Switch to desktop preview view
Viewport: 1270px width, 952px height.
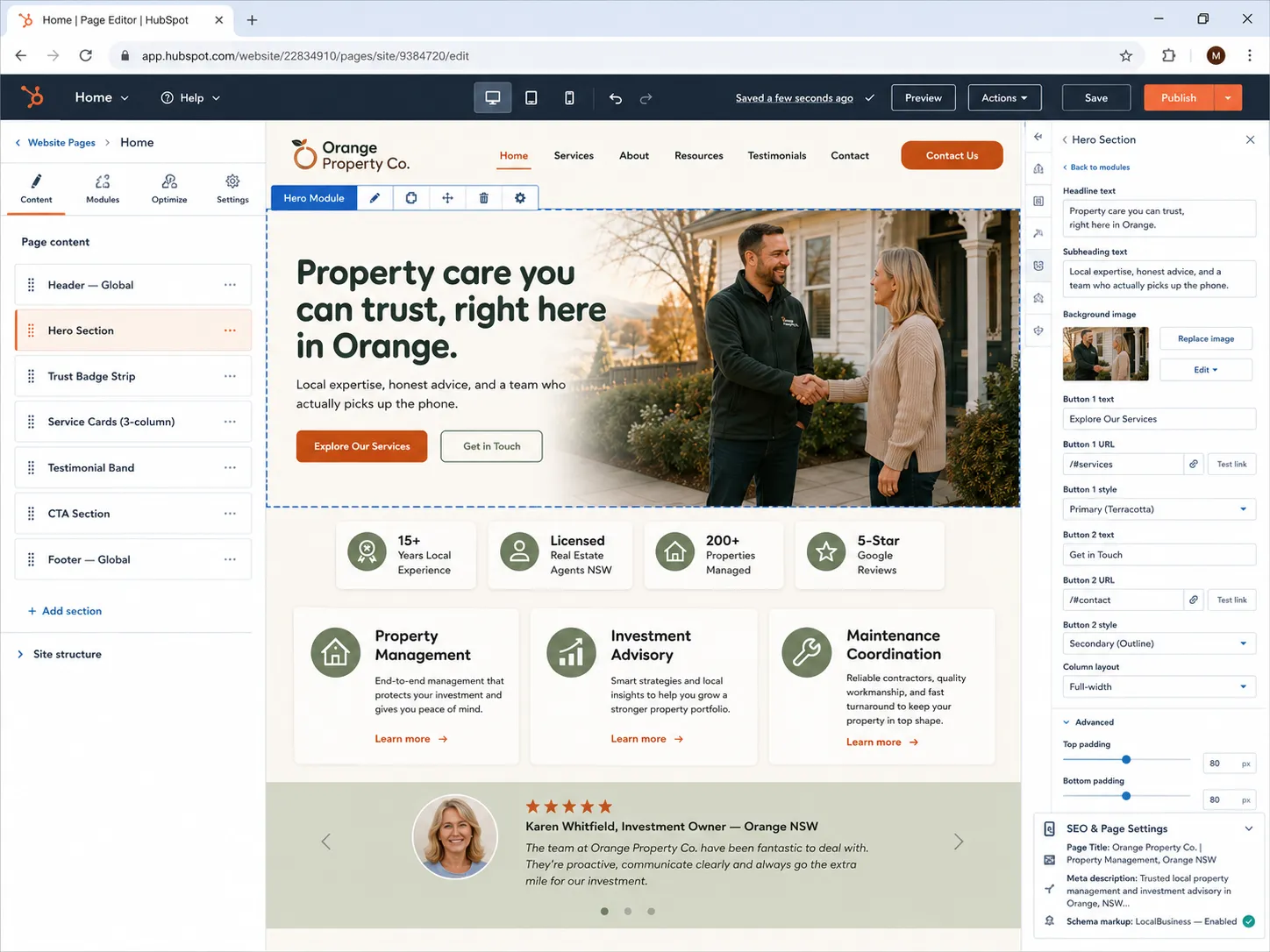(x=493, y=98)
